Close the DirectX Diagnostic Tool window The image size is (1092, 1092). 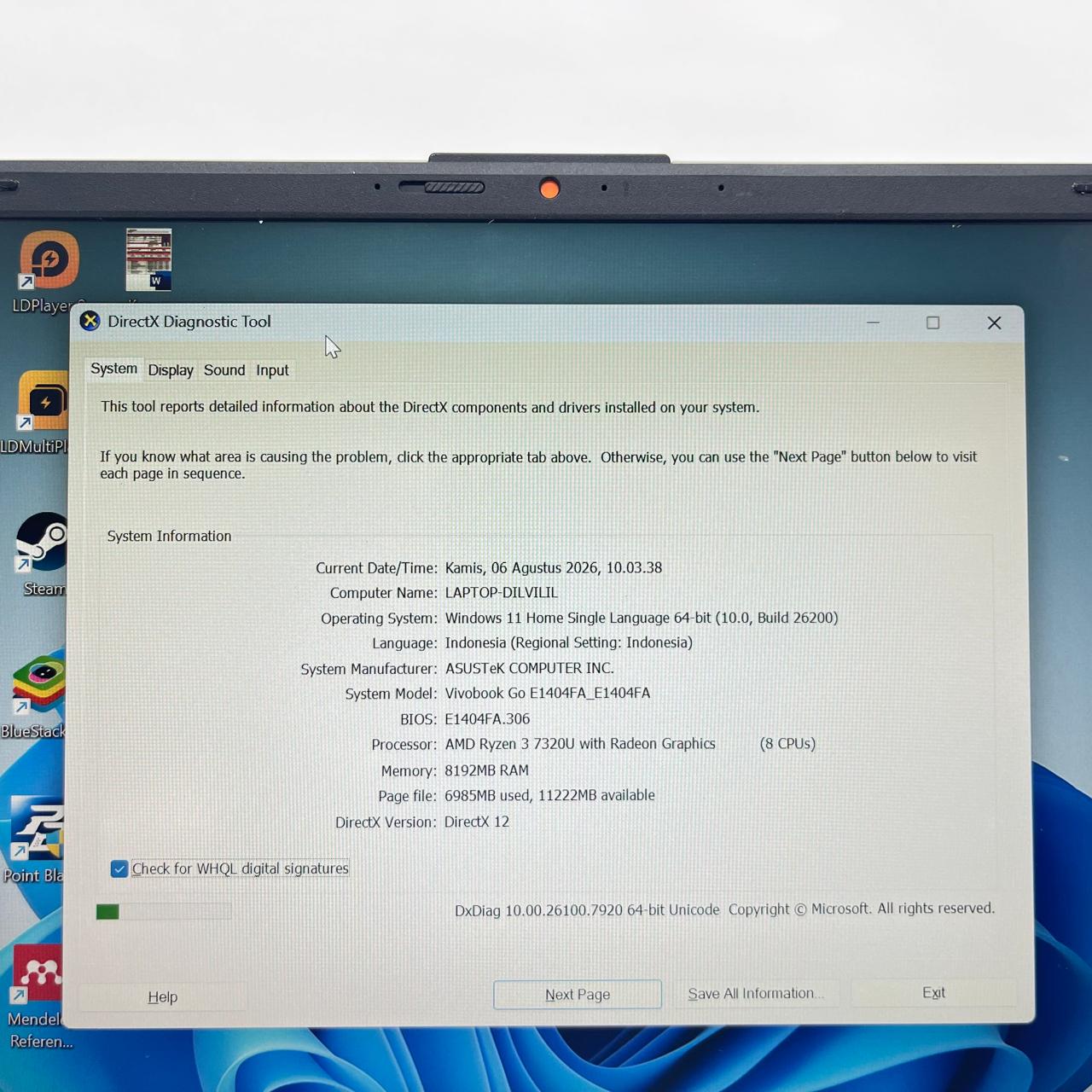(994, 322)
